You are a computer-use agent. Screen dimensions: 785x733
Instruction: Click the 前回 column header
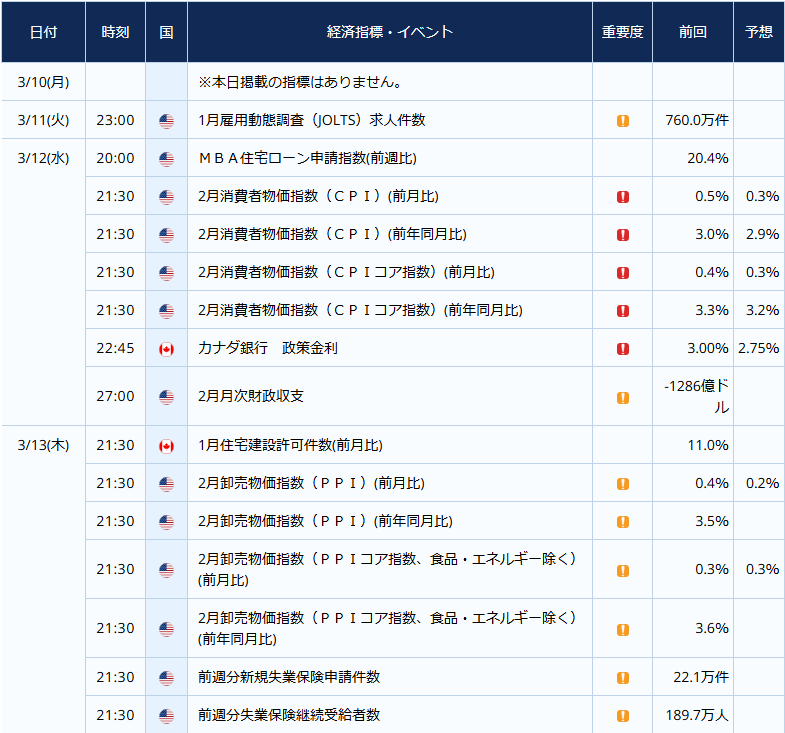click(693, 32)
